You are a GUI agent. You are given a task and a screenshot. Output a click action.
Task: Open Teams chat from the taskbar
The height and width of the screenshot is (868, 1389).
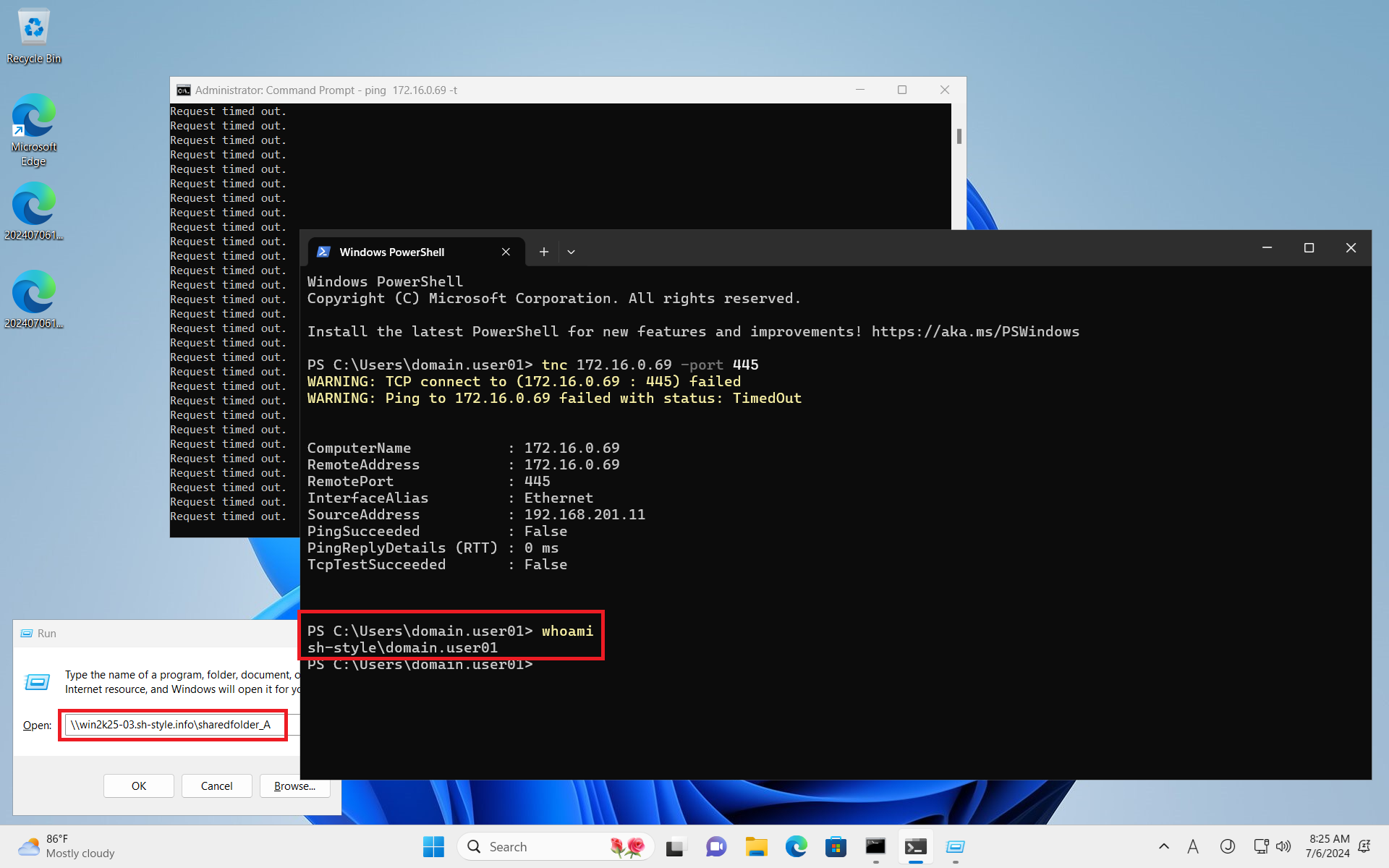pyautogui.click(x=715, y=846)
